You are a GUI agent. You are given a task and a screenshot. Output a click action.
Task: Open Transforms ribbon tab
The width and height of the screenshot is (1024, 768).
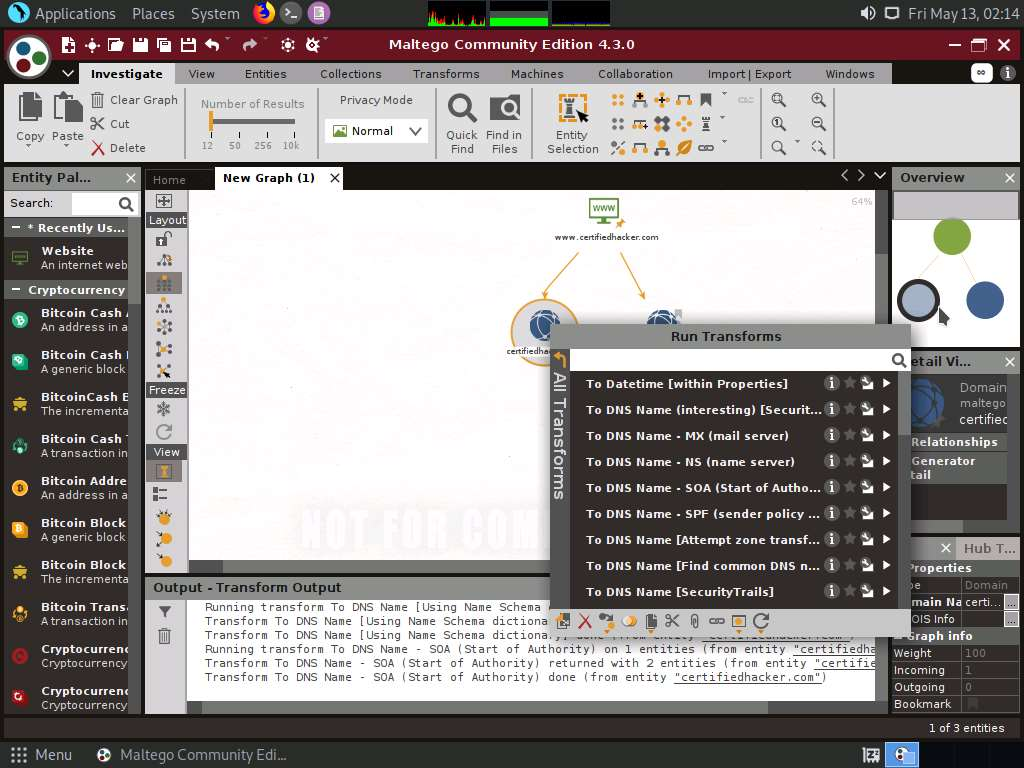pyautogui.click(x=446, y=74)
